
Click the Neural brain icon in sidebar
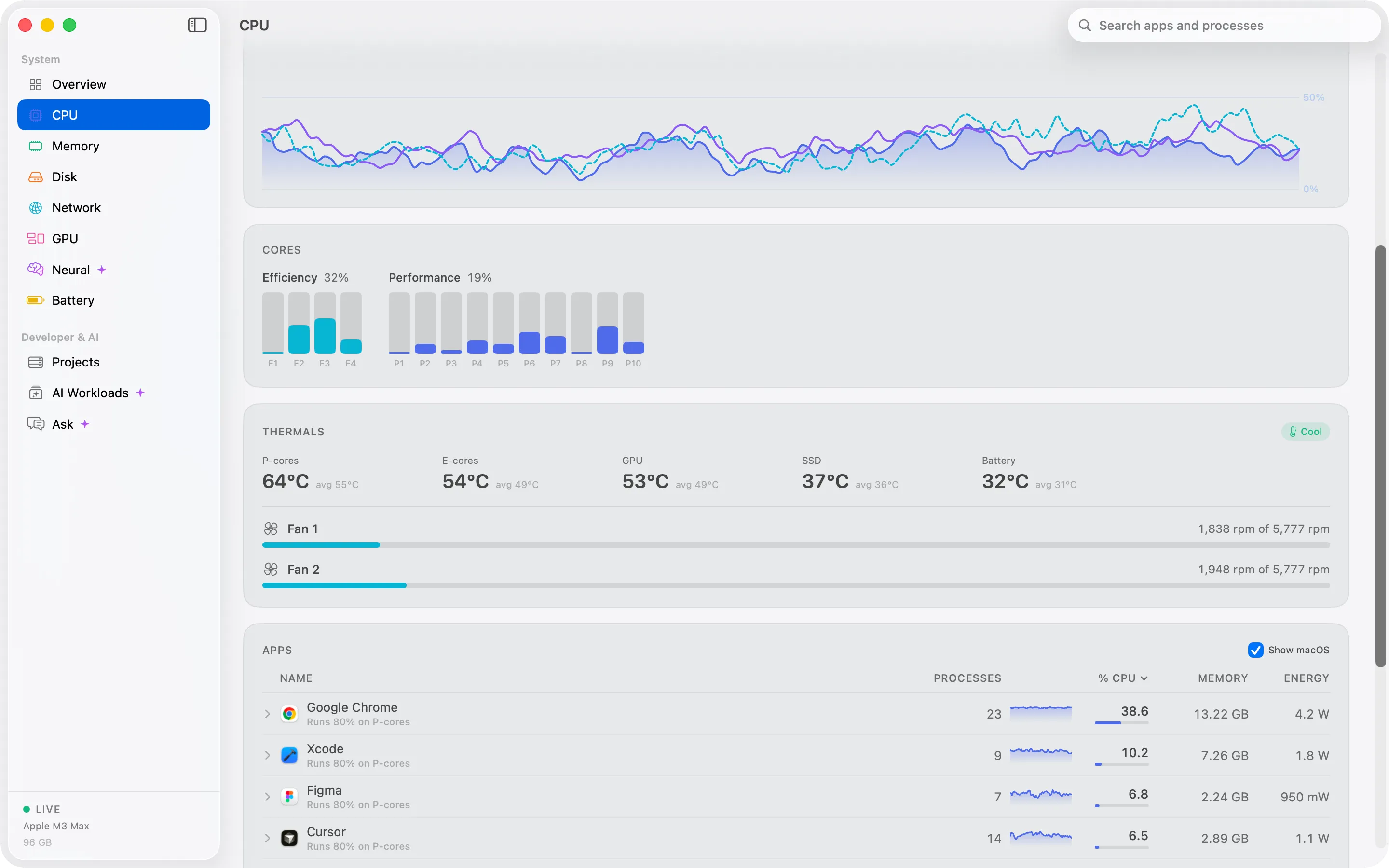pyautogui.click(x=36, y=269)
